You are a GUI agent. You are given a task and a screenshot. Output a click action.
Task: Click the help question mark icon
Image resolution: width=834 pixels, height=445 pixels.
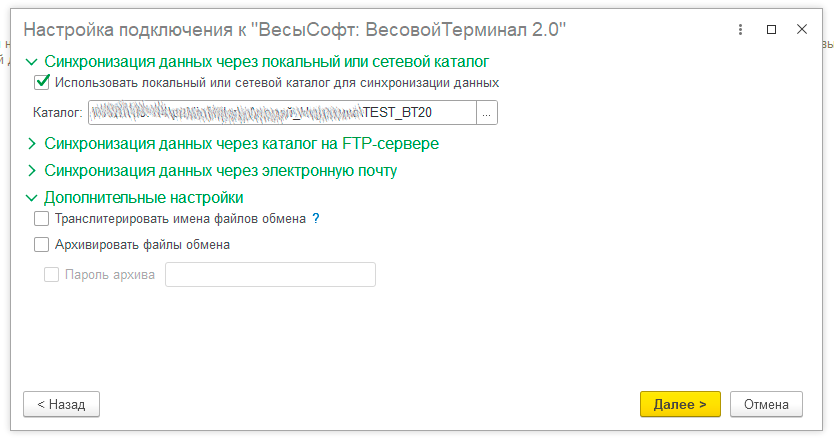coord(316,219)
